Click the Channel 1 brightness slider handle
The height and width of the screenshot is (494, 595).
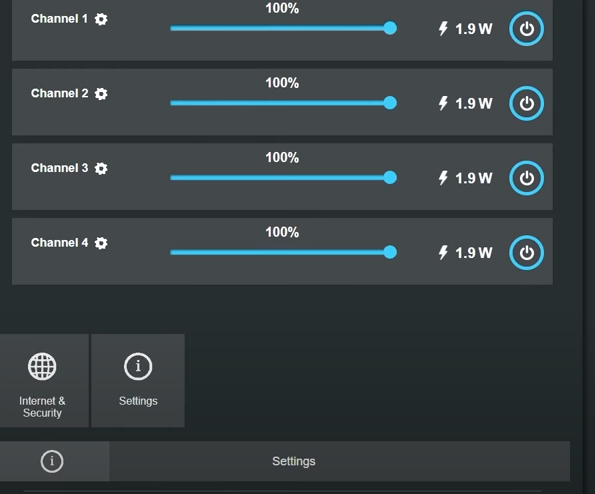point(390,28)
